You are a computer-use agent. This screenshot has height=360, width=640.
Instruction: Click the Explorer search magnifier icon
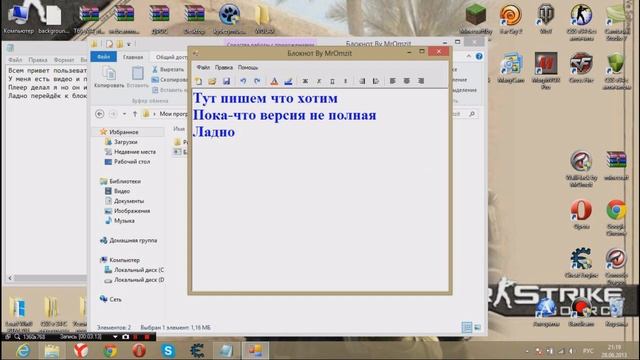click(472, 114)
